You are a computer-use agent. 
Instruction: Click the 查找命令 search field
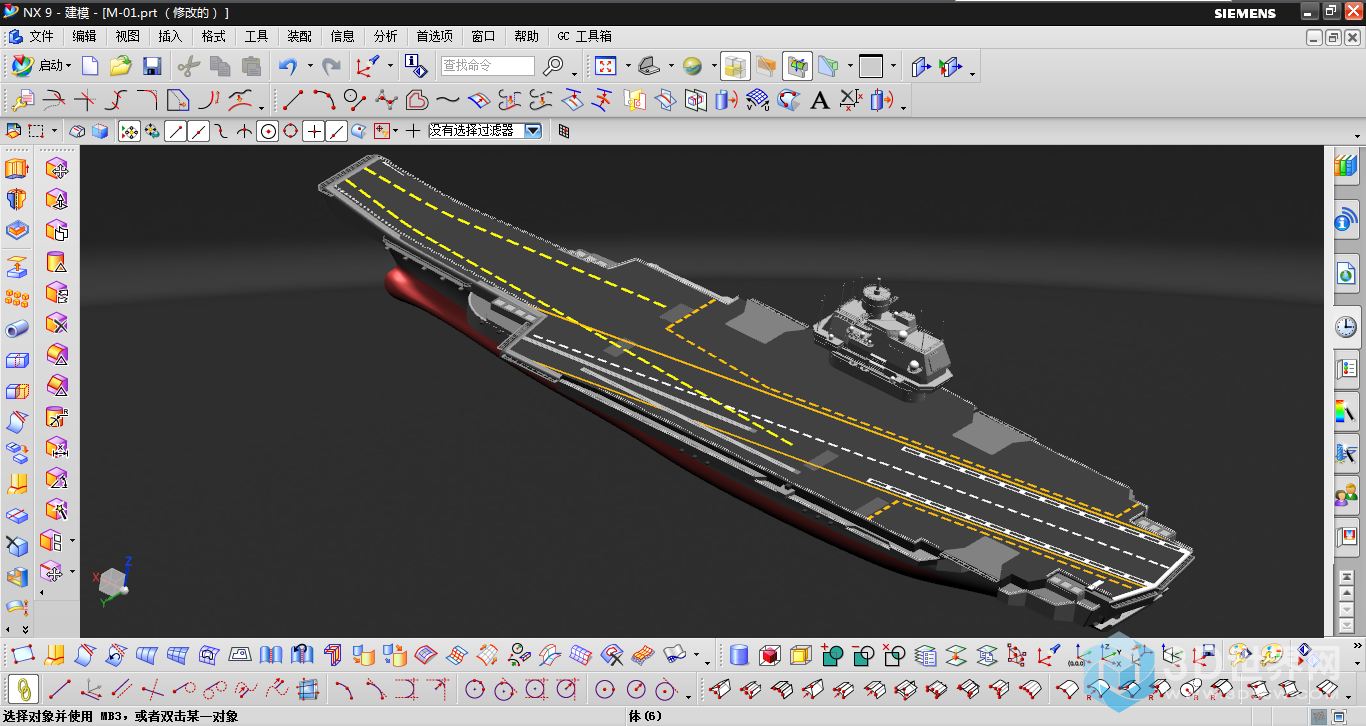click(488, 66)
